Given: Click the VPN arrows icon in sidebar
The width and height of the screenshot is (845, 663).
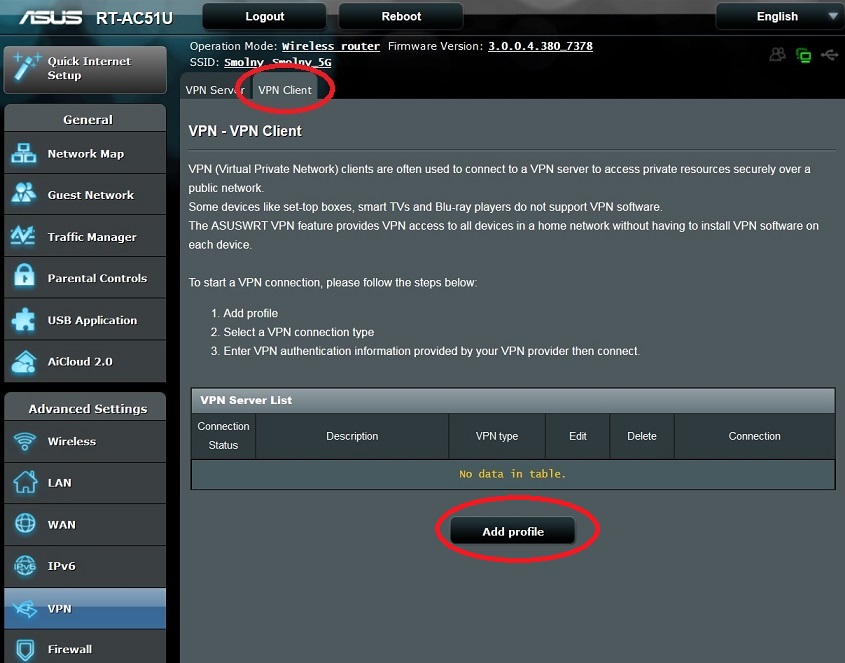Looking at the screenshot, I should [x=25, y=609].
